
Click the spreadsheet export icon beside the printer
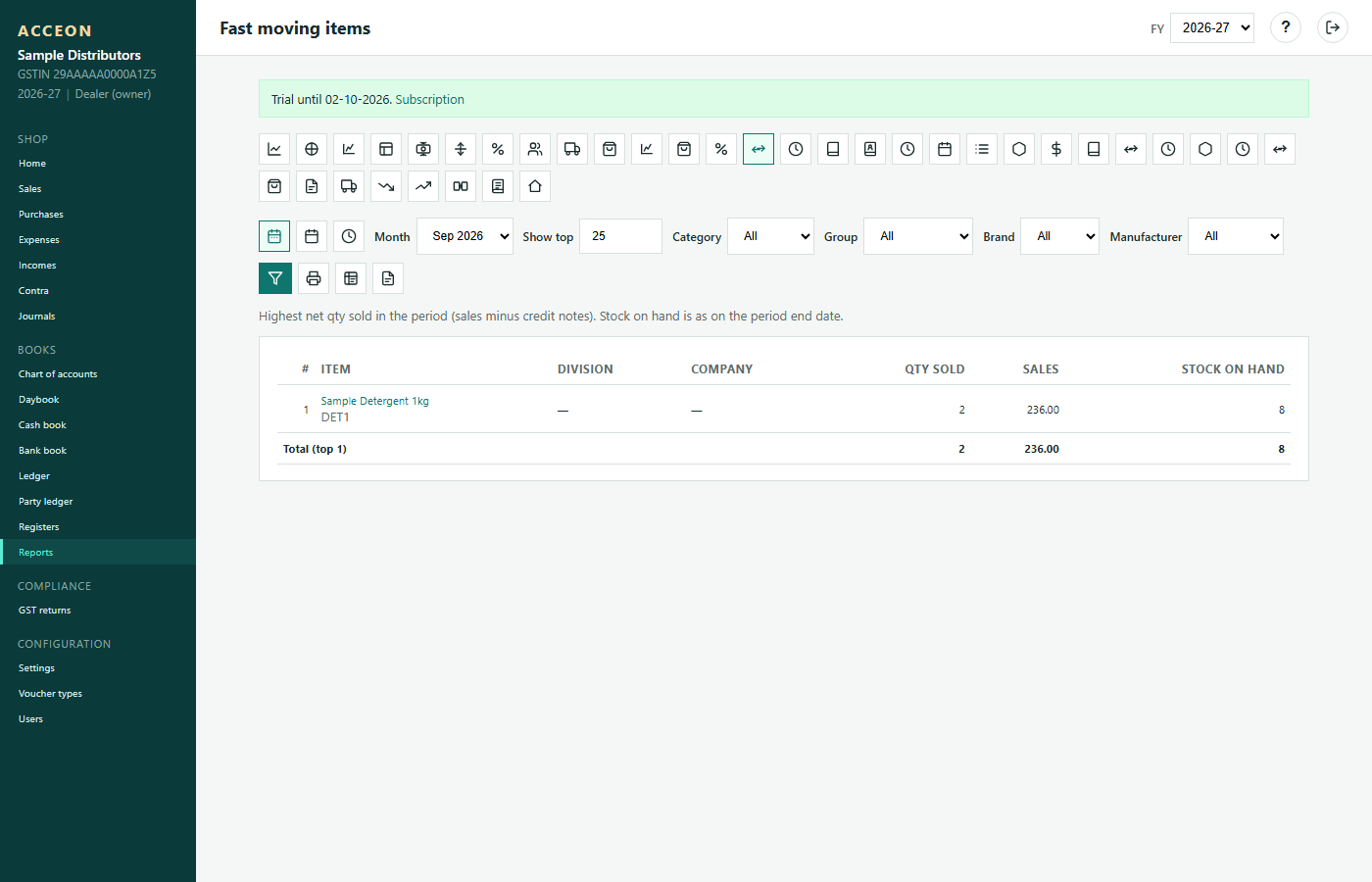click(351, 278)
